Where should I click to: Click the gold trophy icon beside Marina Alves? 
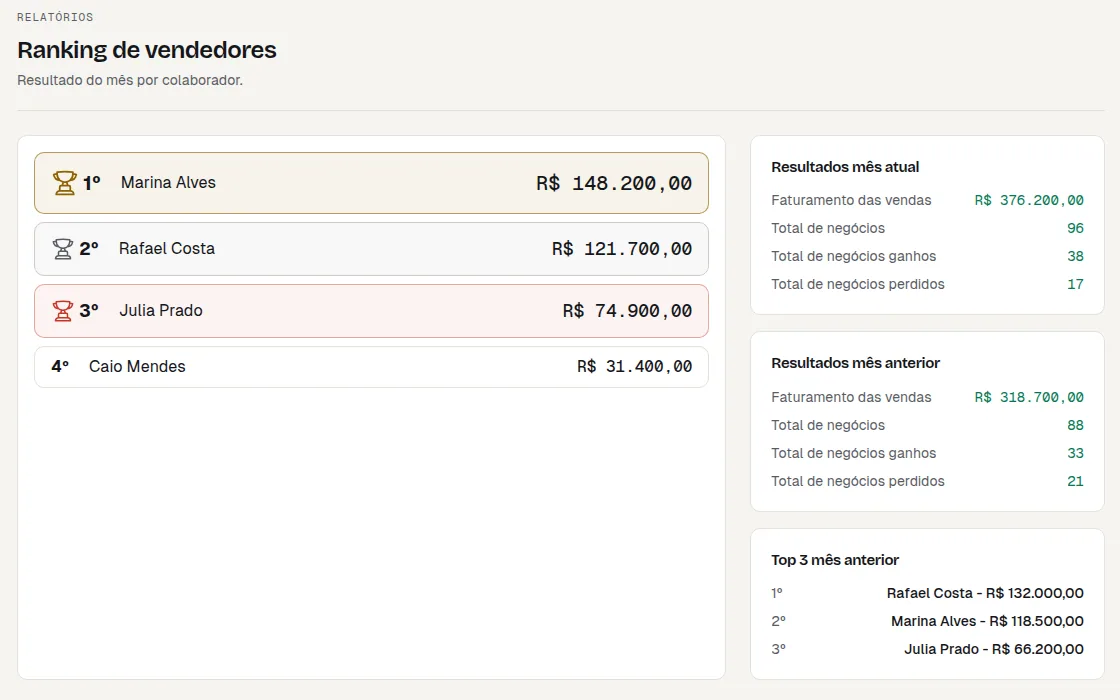coord(64,183)
